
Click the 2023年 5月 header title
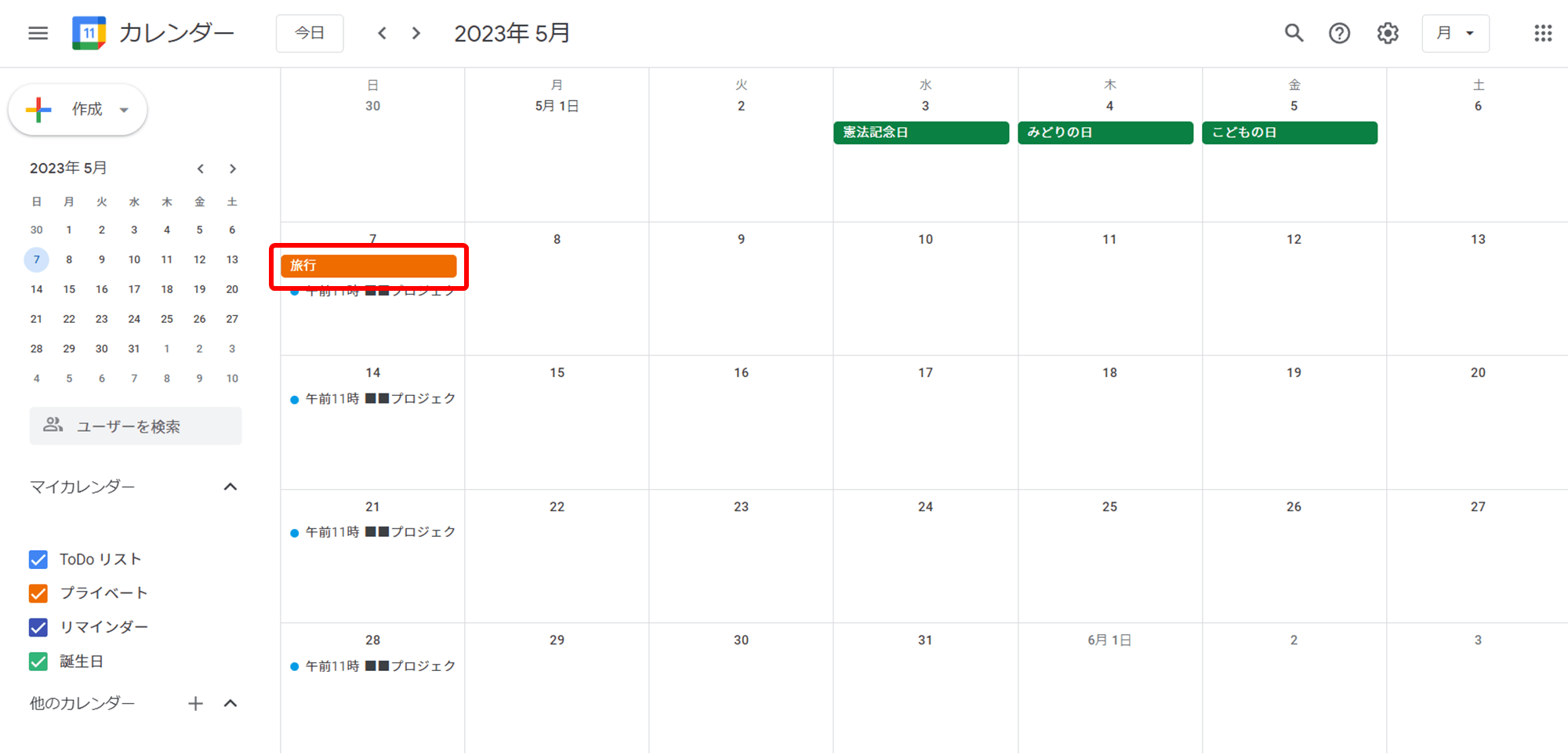tap(512, 33)
